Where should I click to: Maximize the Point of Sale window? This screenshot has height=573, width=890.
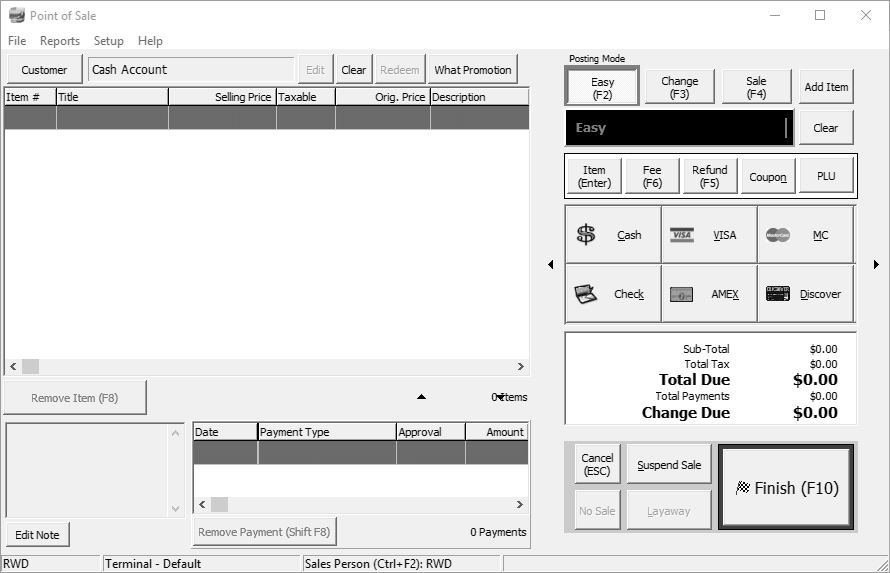(820, 15)
